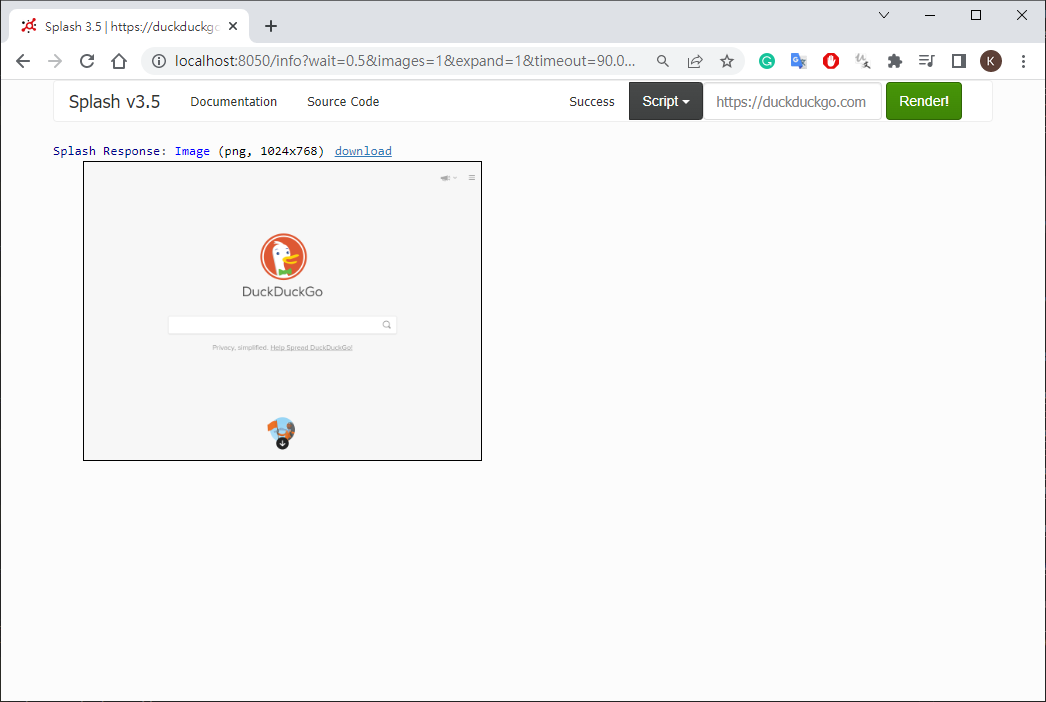Click the rendered DuckDuckGo screenshot thumbnail

[282, 310]
